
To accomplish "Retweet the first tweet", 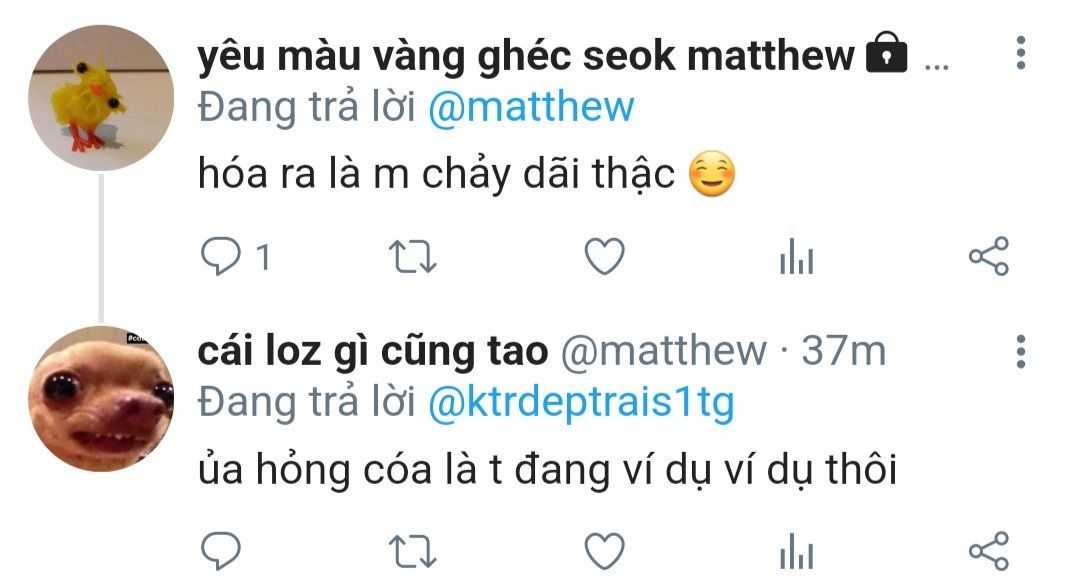I will pyautogui.click(x=413, y=257).
